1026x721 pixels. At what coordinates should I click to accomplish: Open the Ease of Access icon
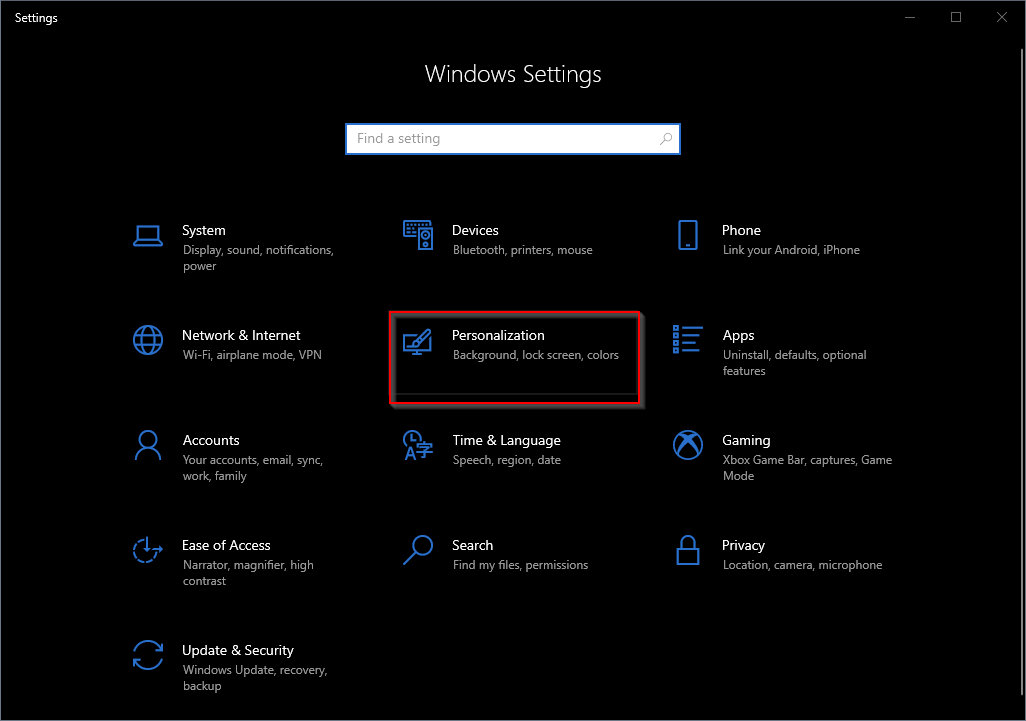(x=148, y=550)
